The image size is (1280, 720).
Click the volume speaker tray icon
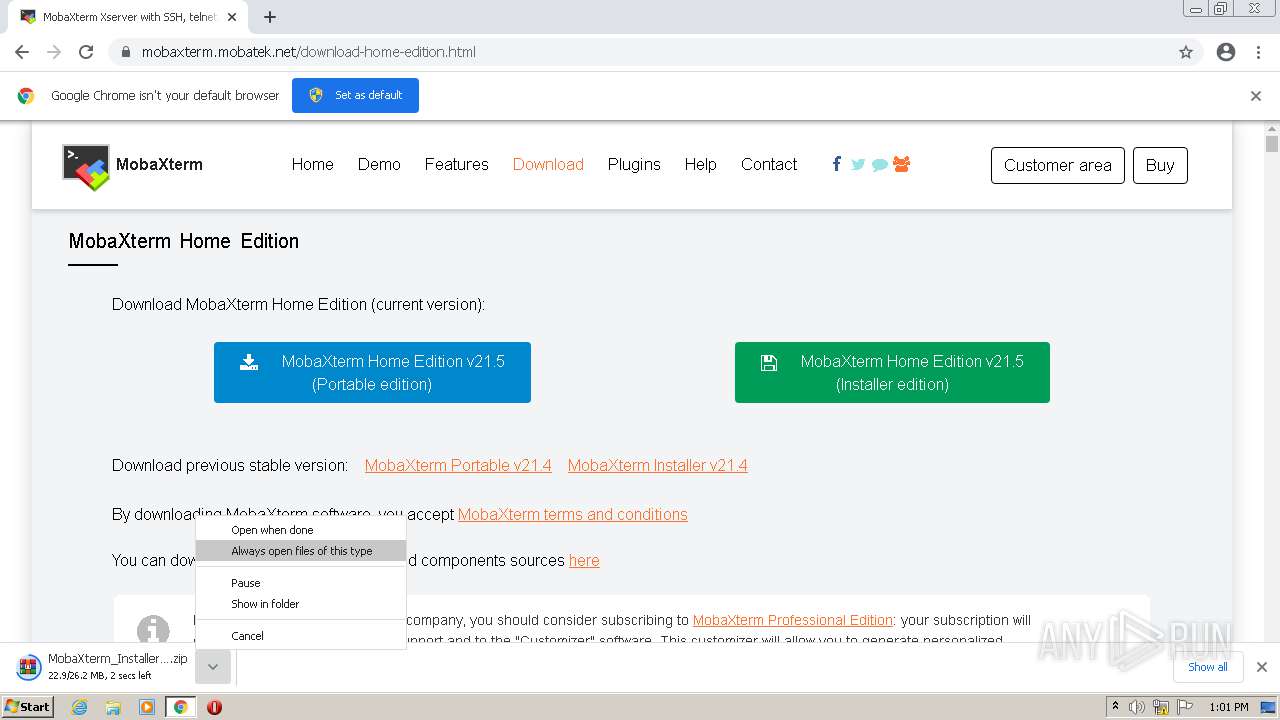(1137, 707)
